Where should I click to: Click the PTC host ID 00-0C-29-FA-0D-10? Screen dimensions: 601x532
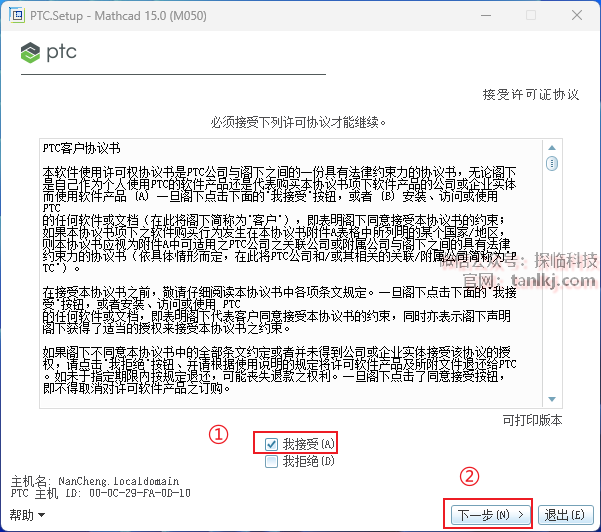[140, 493]
